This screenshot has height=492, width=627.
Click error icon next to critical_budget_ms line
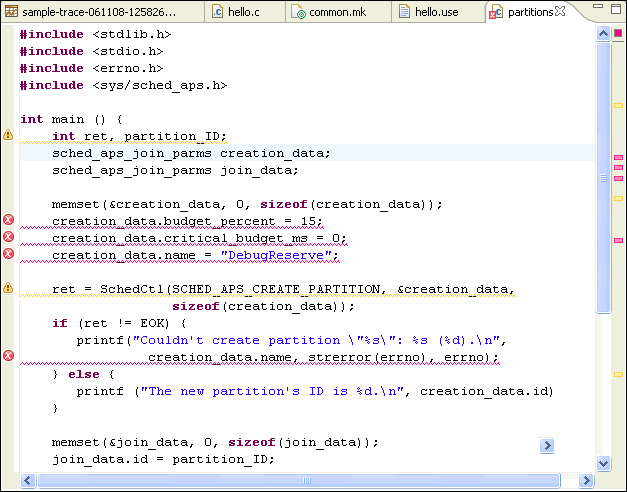coord(8,237)
